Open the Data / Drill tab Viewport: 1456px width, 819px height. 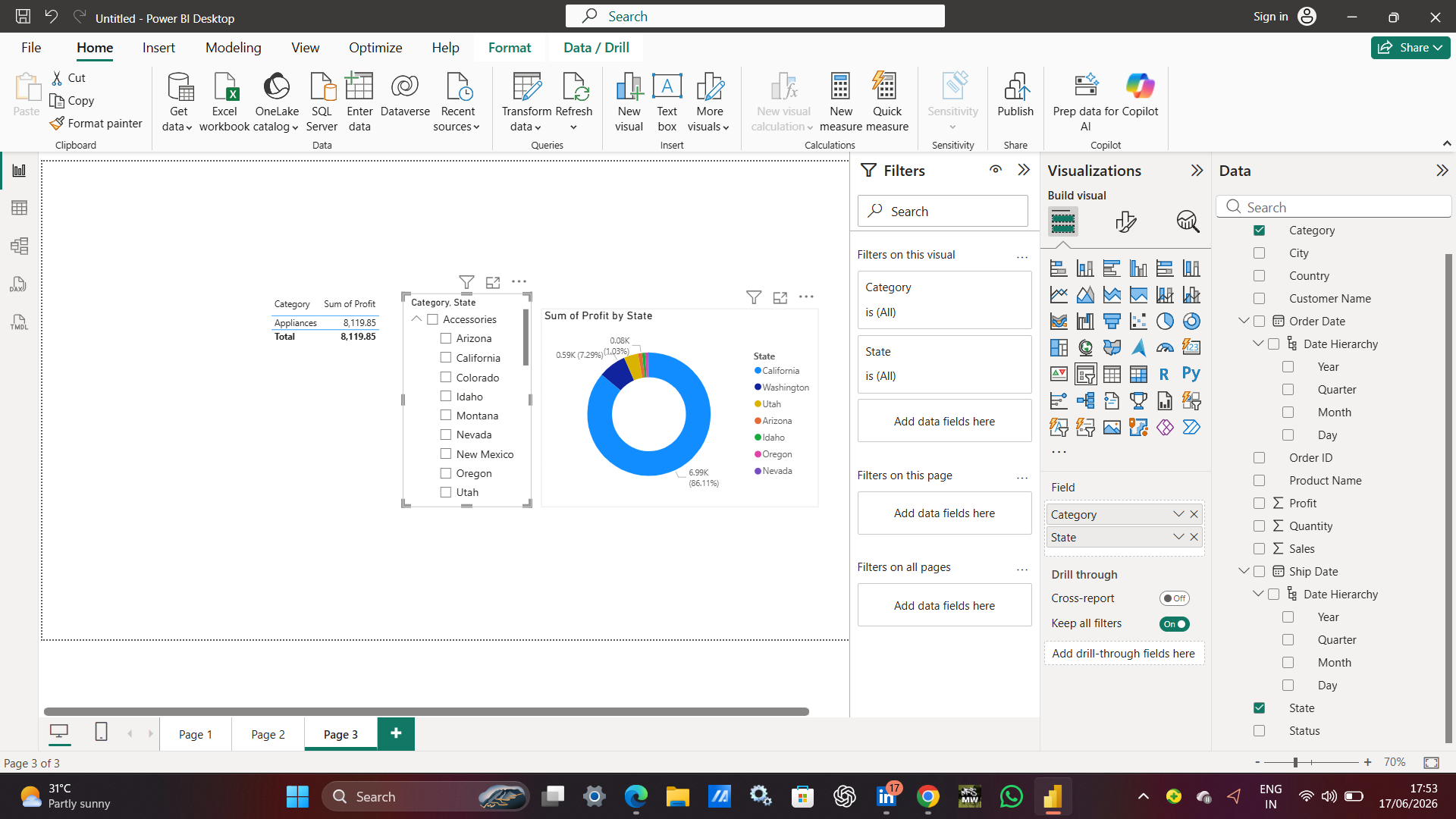click(x=596, y=48)
